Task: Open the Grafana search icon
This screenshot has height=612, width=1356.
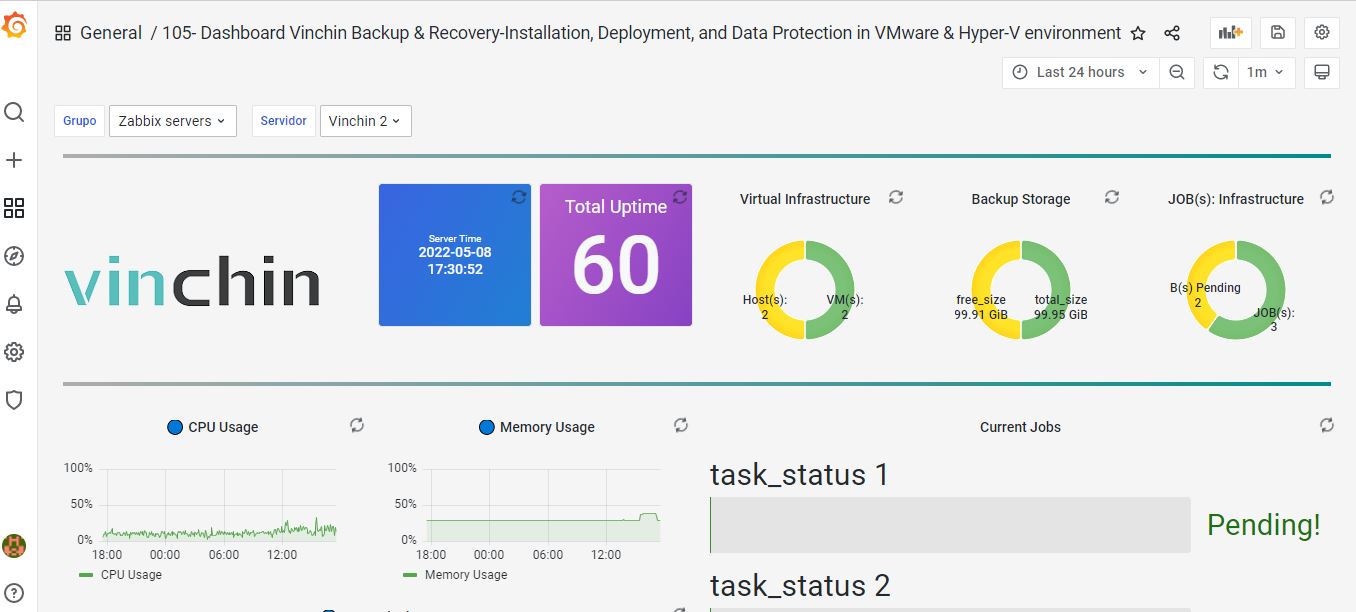Action: point(14,112)
